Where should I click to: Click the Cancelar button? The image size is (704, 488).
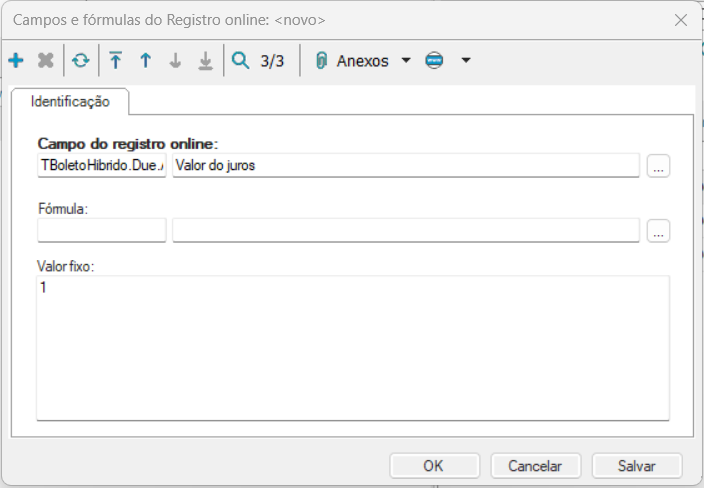[x=535, y=466]
